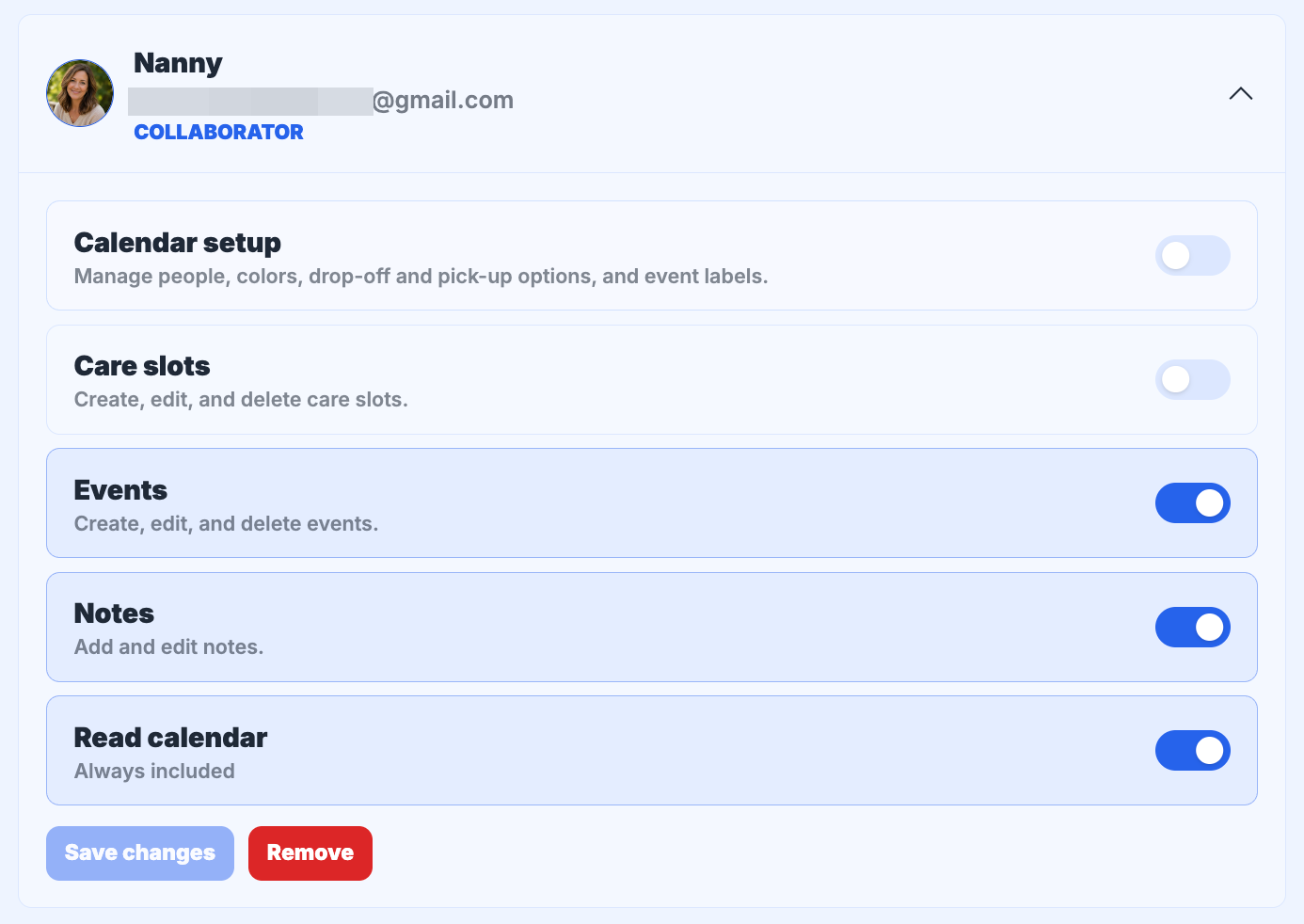This screenshot has width=1304, height=924.
Task: Click the Nanny name heading
Action: (x=178, y=63)
